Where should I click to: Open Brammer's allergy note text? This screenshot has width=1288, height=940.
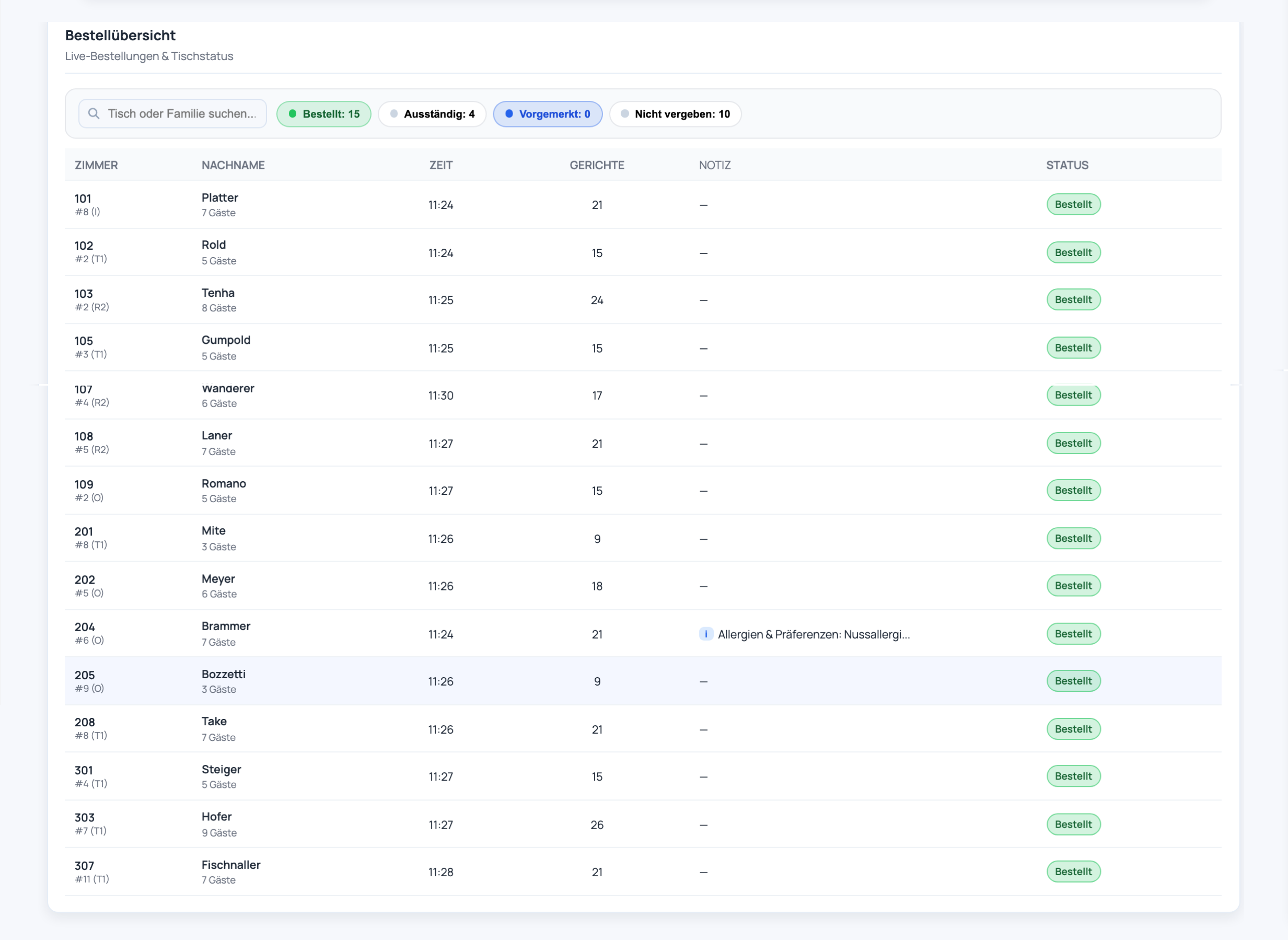click(814, 634)
